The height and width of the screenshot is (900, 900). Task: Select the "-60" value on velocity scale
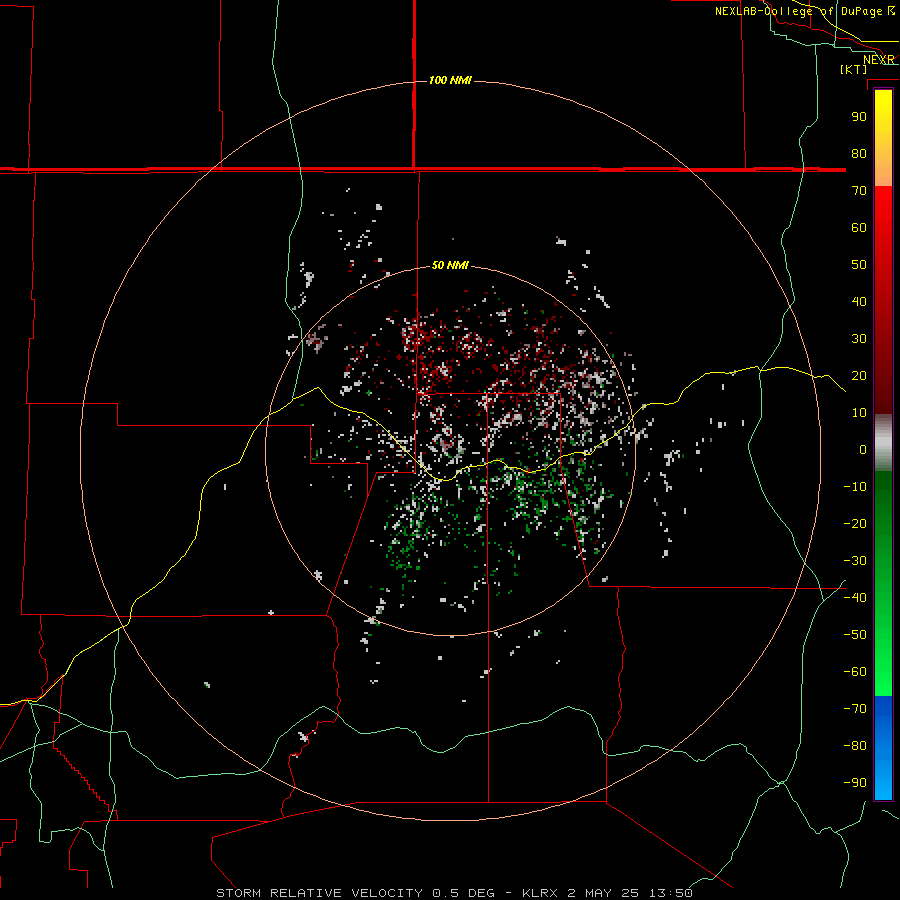[x=855, y=672]
